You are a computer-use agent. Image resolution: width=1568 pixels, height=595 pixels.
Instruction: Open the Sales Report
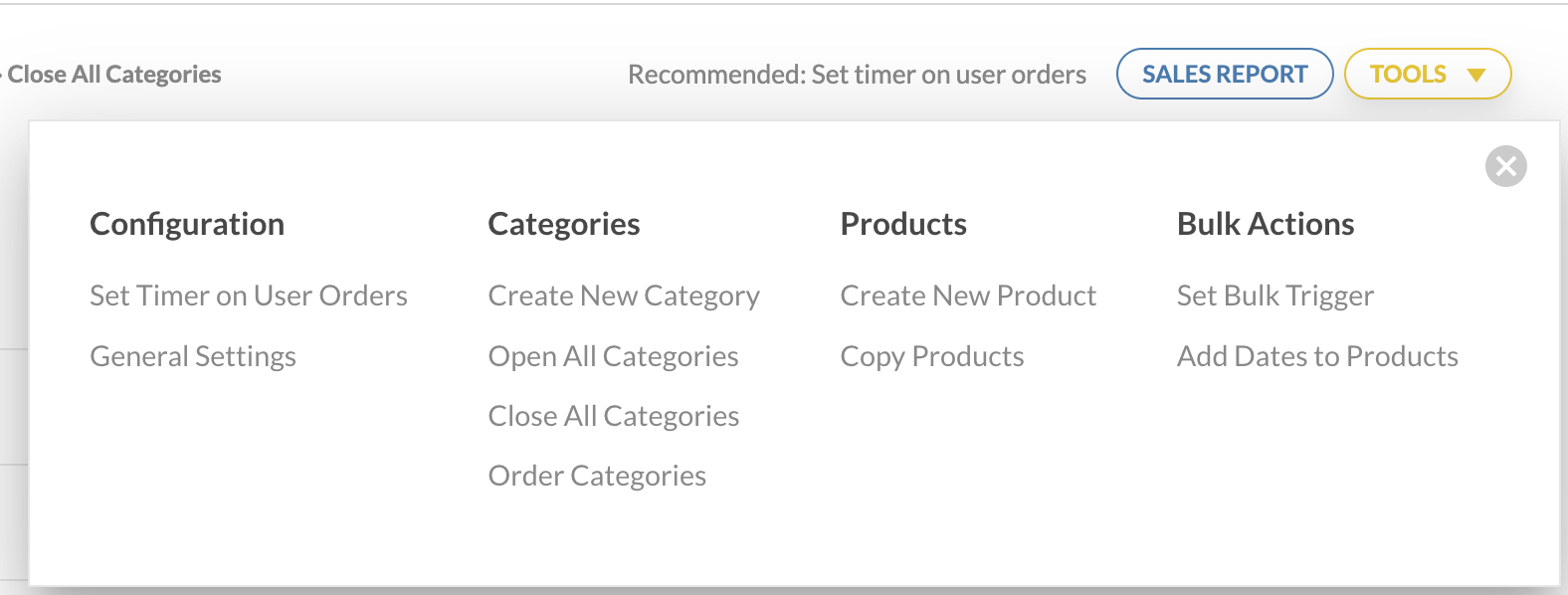pos(1225,74)
